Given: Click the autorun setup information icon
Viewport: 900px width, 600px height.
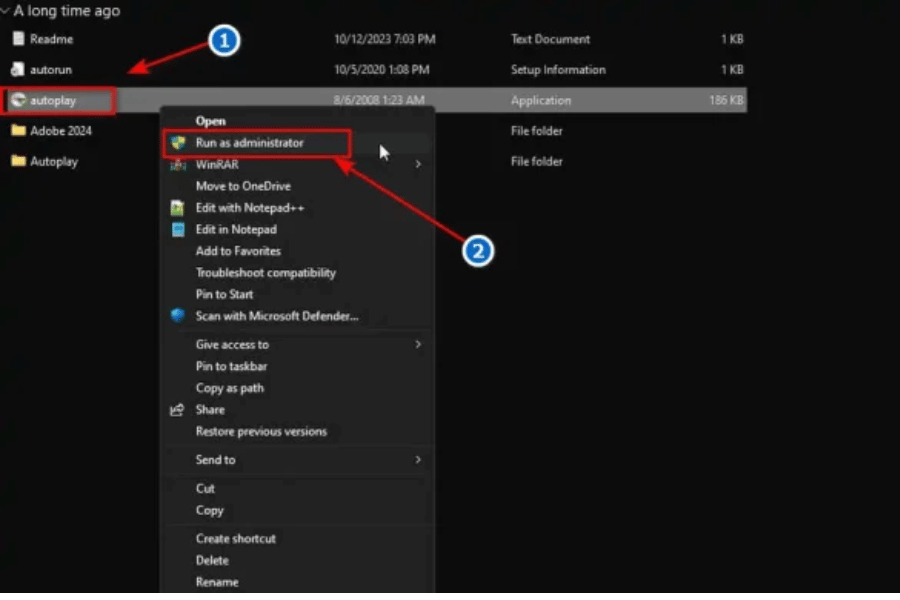Looking at the screenshot, I should [17, 70].
